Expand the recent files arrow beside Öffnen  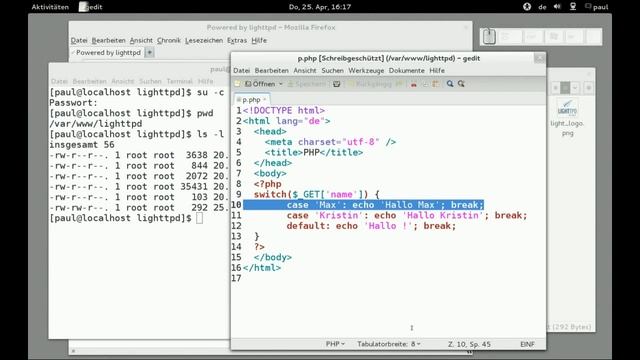[281, 84]
